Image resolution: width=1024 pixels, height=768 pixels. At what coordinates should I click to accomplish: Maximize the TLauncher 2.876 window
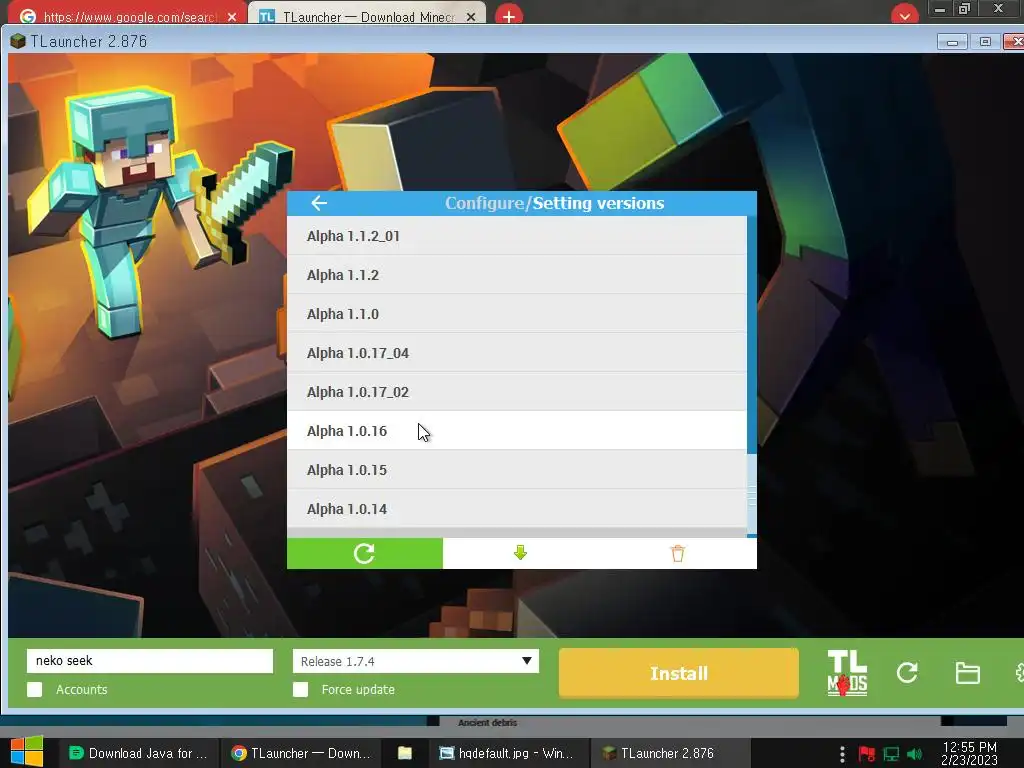tap(985, 42)
